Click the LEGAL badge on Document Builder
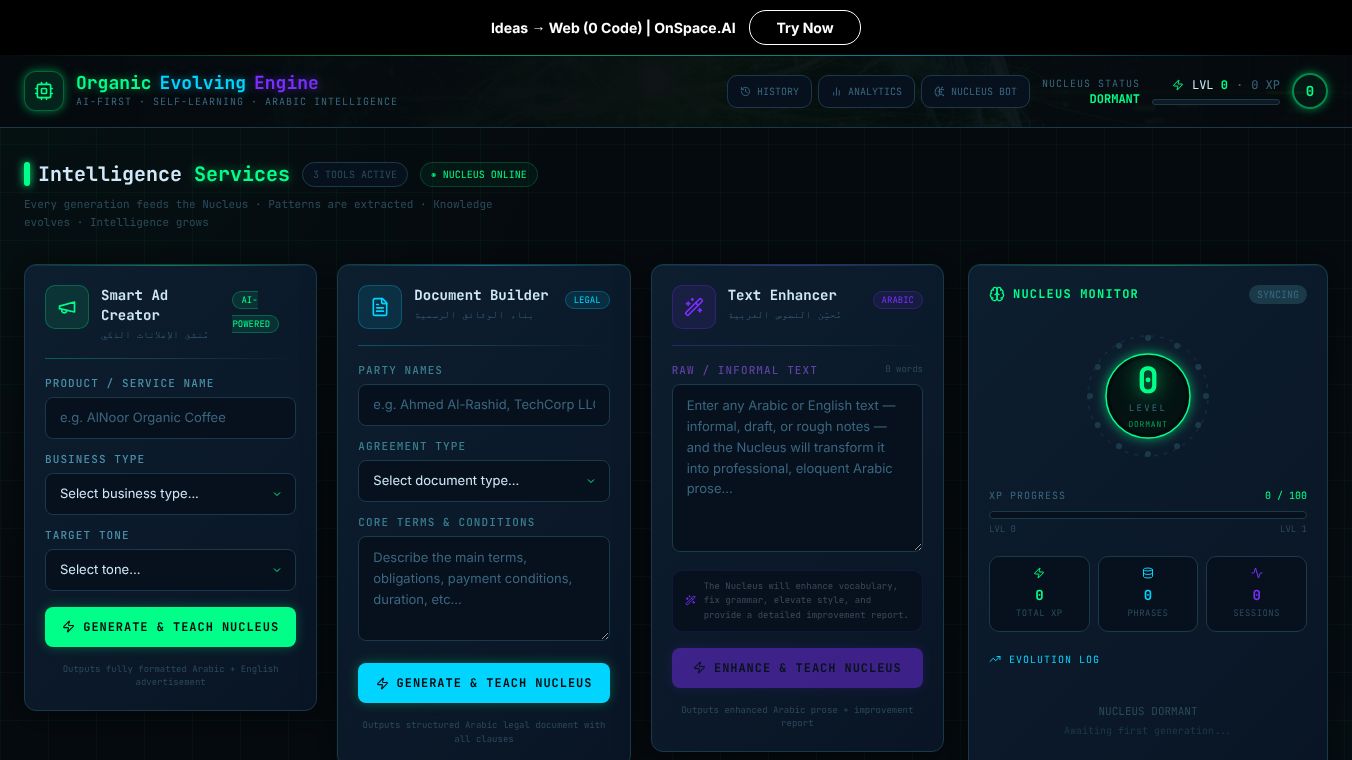1352x760 pixels. pyautogui.click(x=587, y=300)
